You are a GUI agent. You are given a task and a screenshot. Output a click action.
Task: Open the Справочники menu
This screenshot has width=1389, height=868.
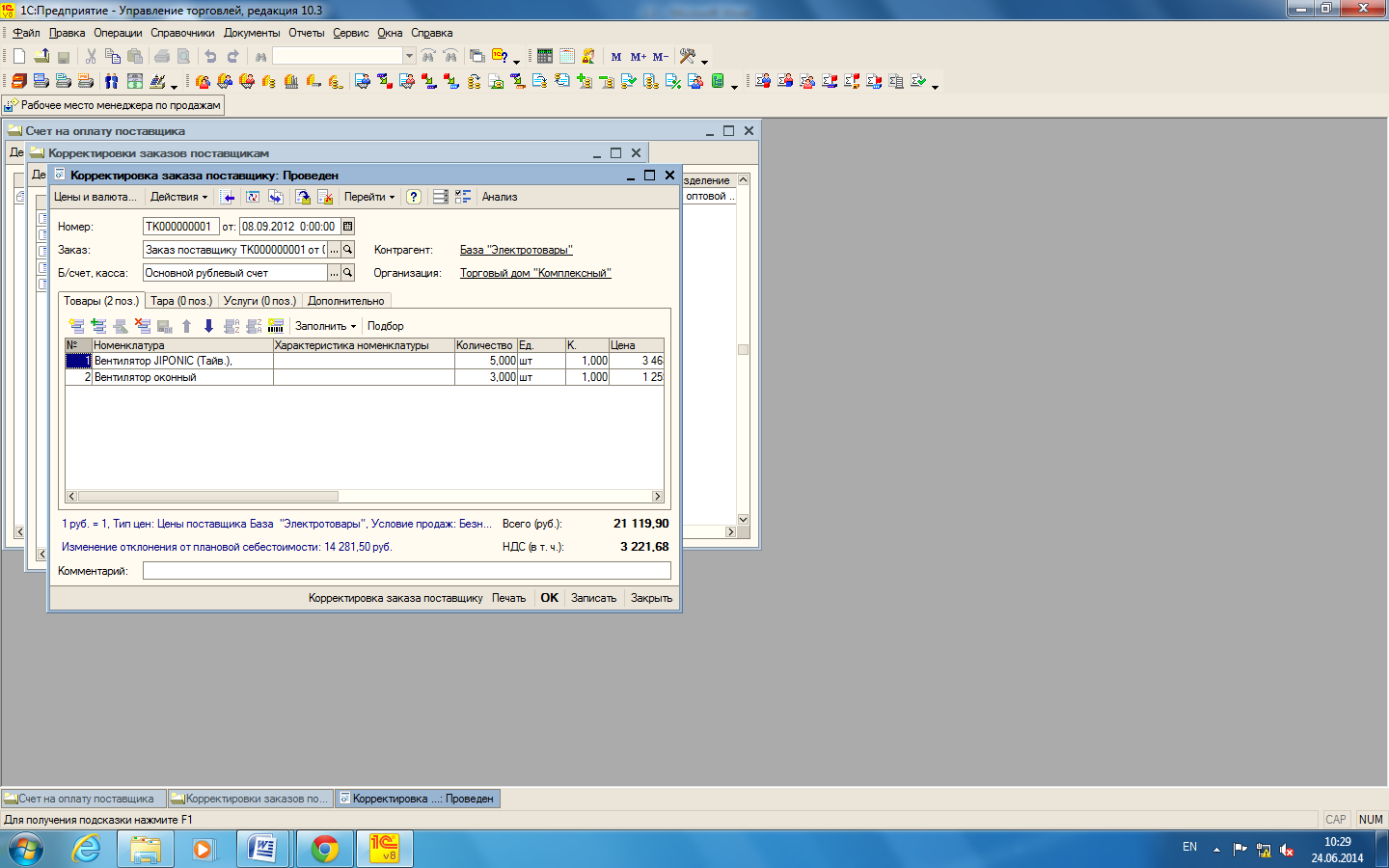[182, 33]
